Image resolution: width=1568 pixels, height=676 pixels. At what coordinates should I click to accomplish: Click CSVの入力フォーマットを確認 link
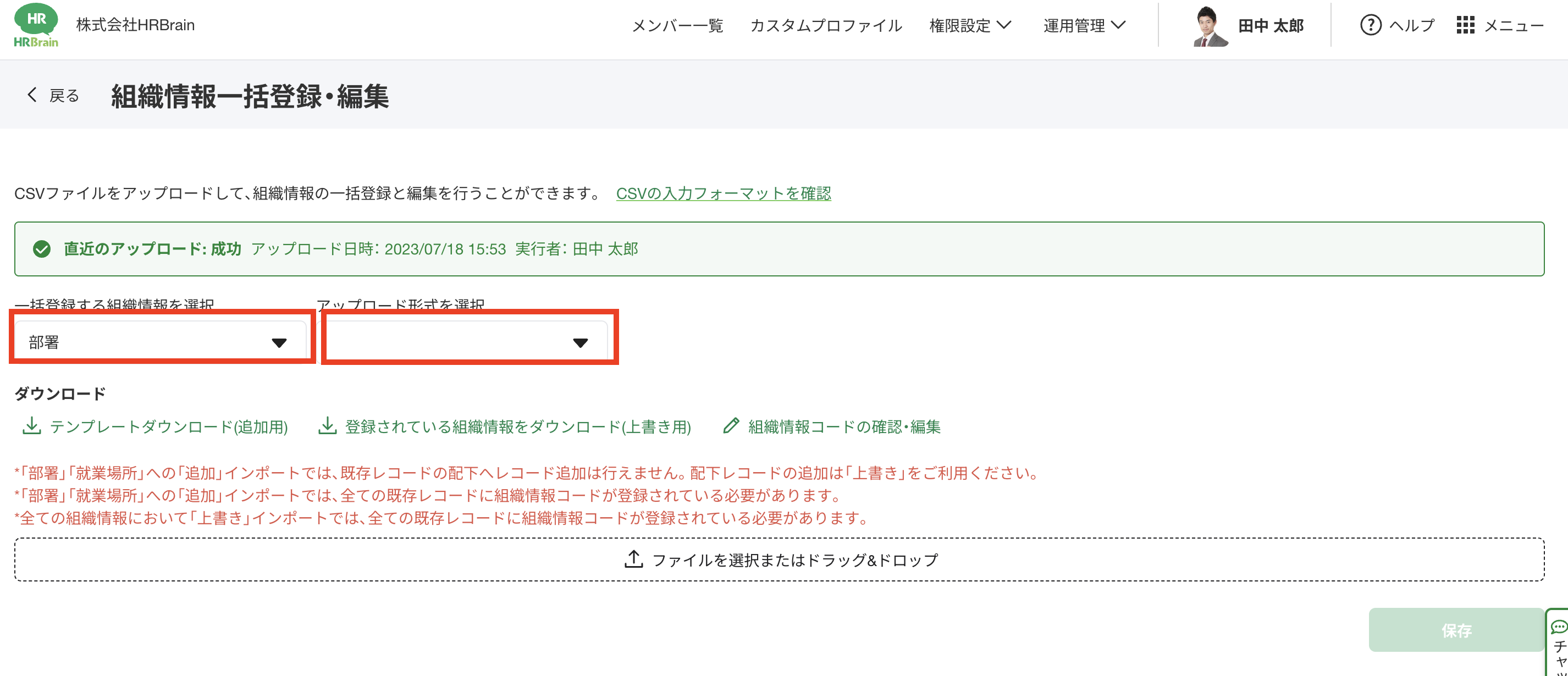pyautogui.click(x=723, y=193)
